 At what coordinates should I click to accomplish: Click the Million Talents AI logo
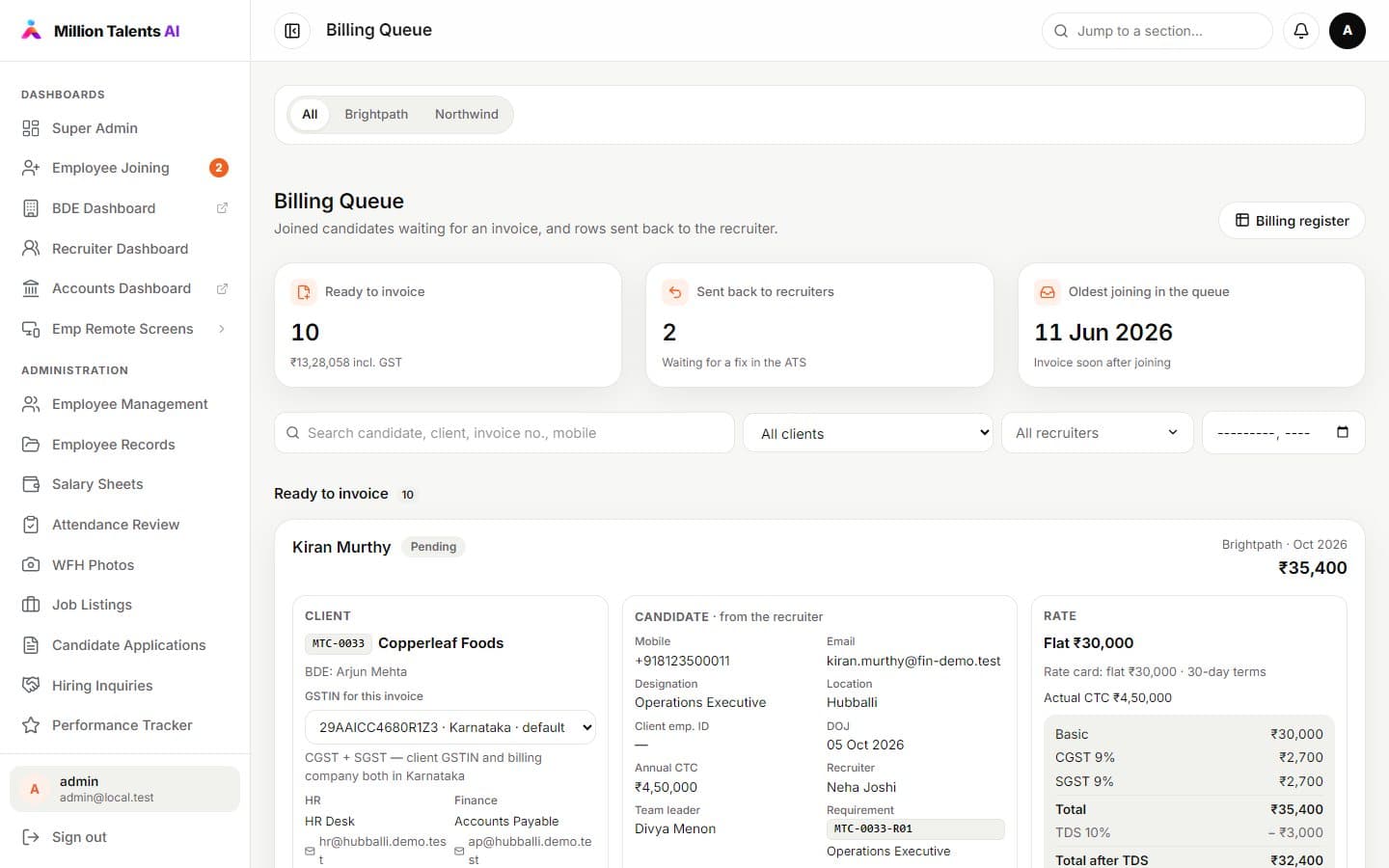100,31
